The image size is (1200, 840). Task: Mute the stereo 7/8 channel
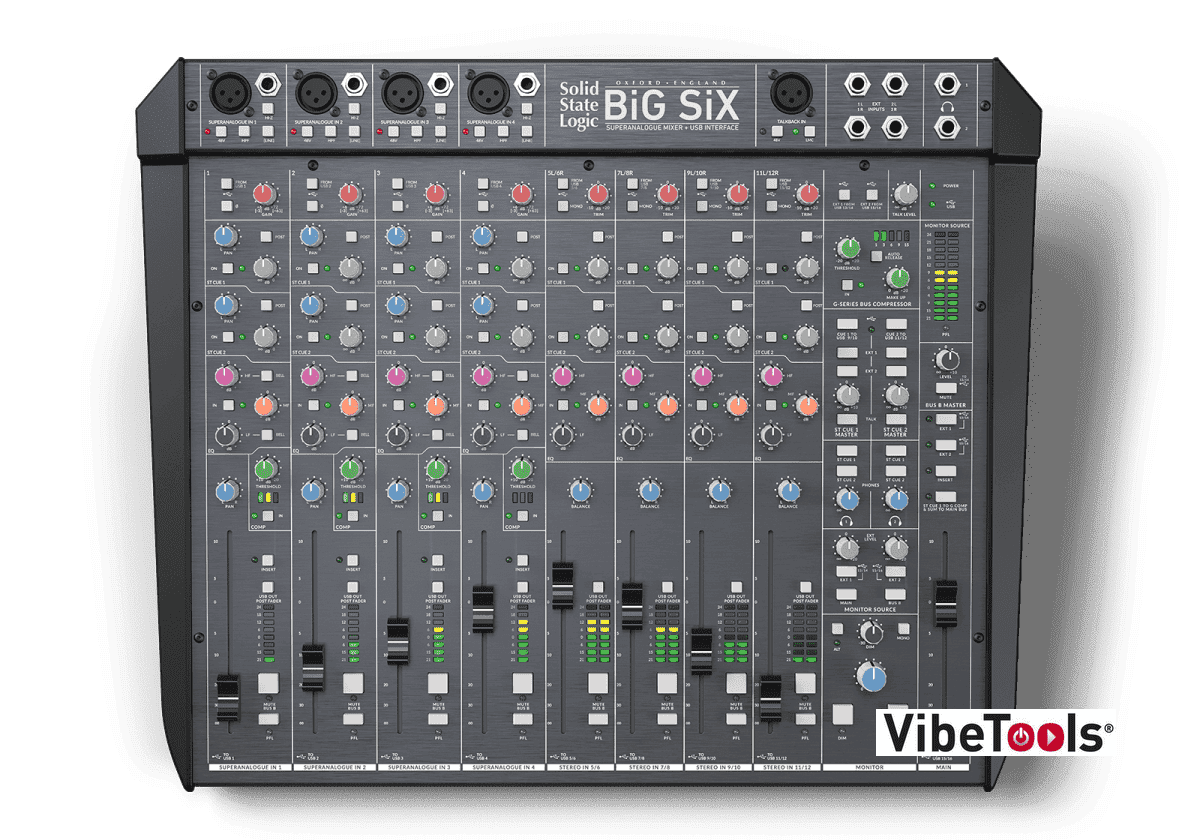point(666,684)
